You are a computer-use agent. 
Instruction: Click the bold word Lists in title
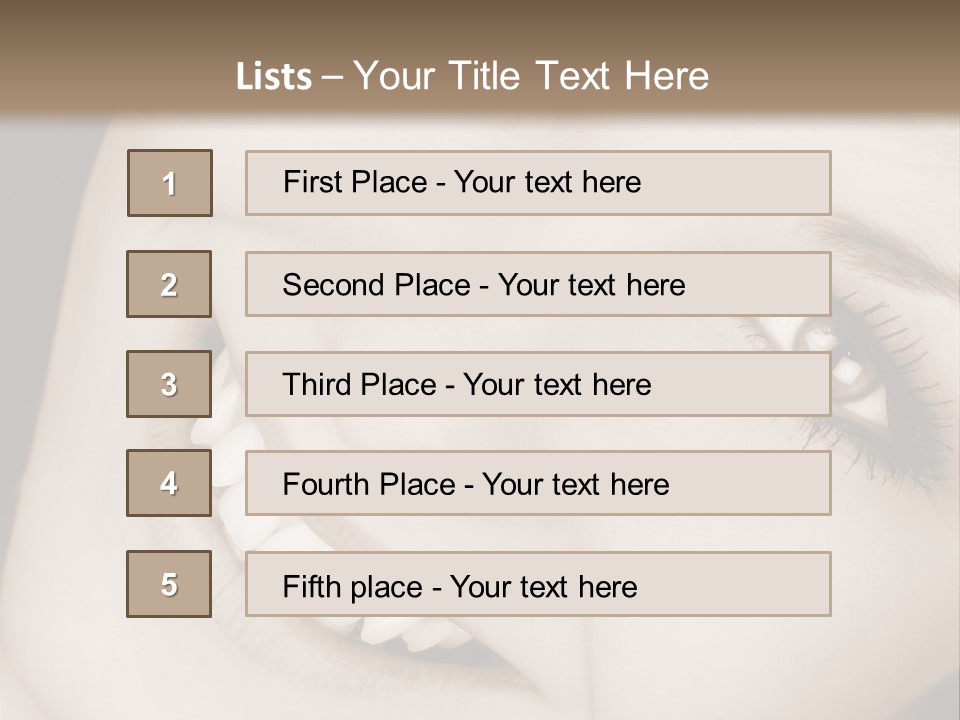(274, 77)
